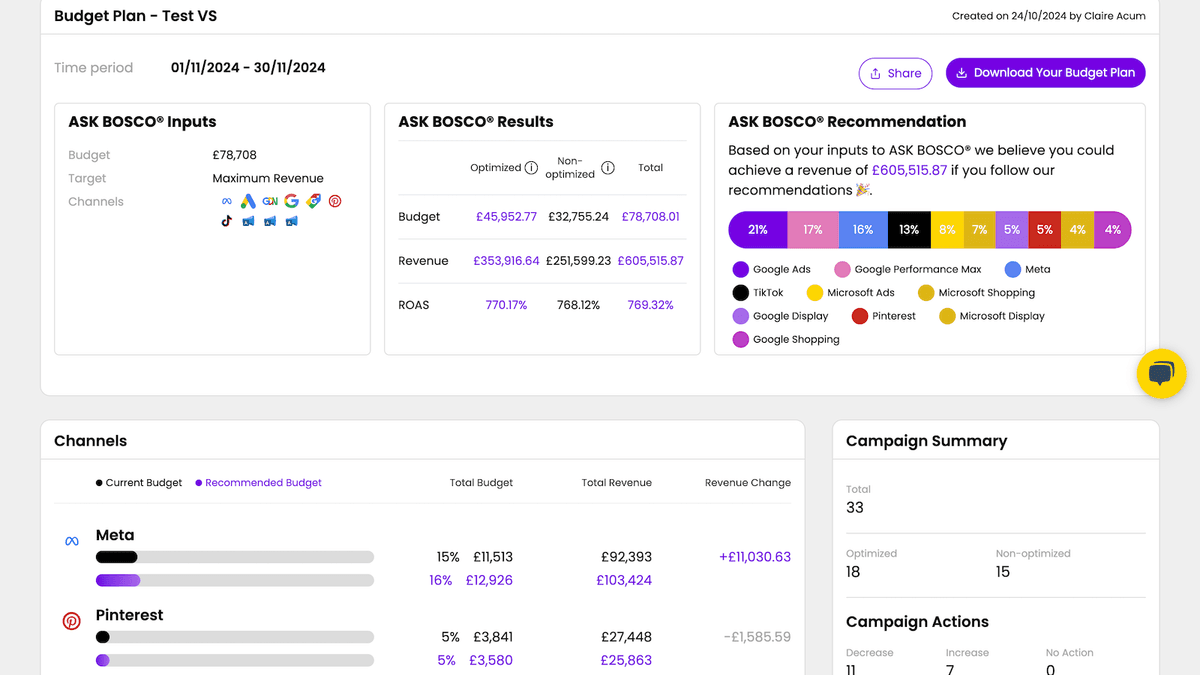Click the 01/11/2024 - 30/11/2024 time period
The height and width of the screenshot is (675, 1200).
click(x=246, y=67)
